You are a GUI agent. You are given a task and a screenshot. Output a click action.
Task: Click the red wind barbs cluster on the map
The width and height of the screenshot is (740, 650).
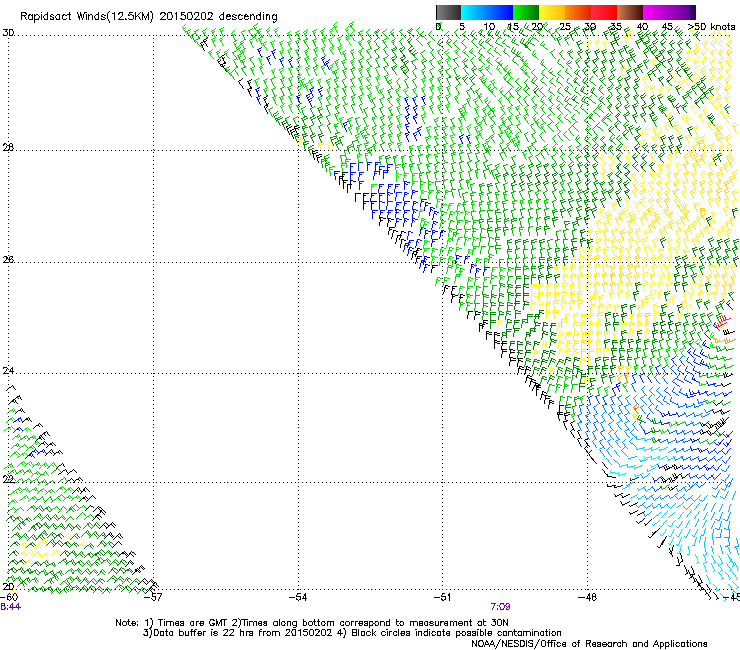coord(722,322)
